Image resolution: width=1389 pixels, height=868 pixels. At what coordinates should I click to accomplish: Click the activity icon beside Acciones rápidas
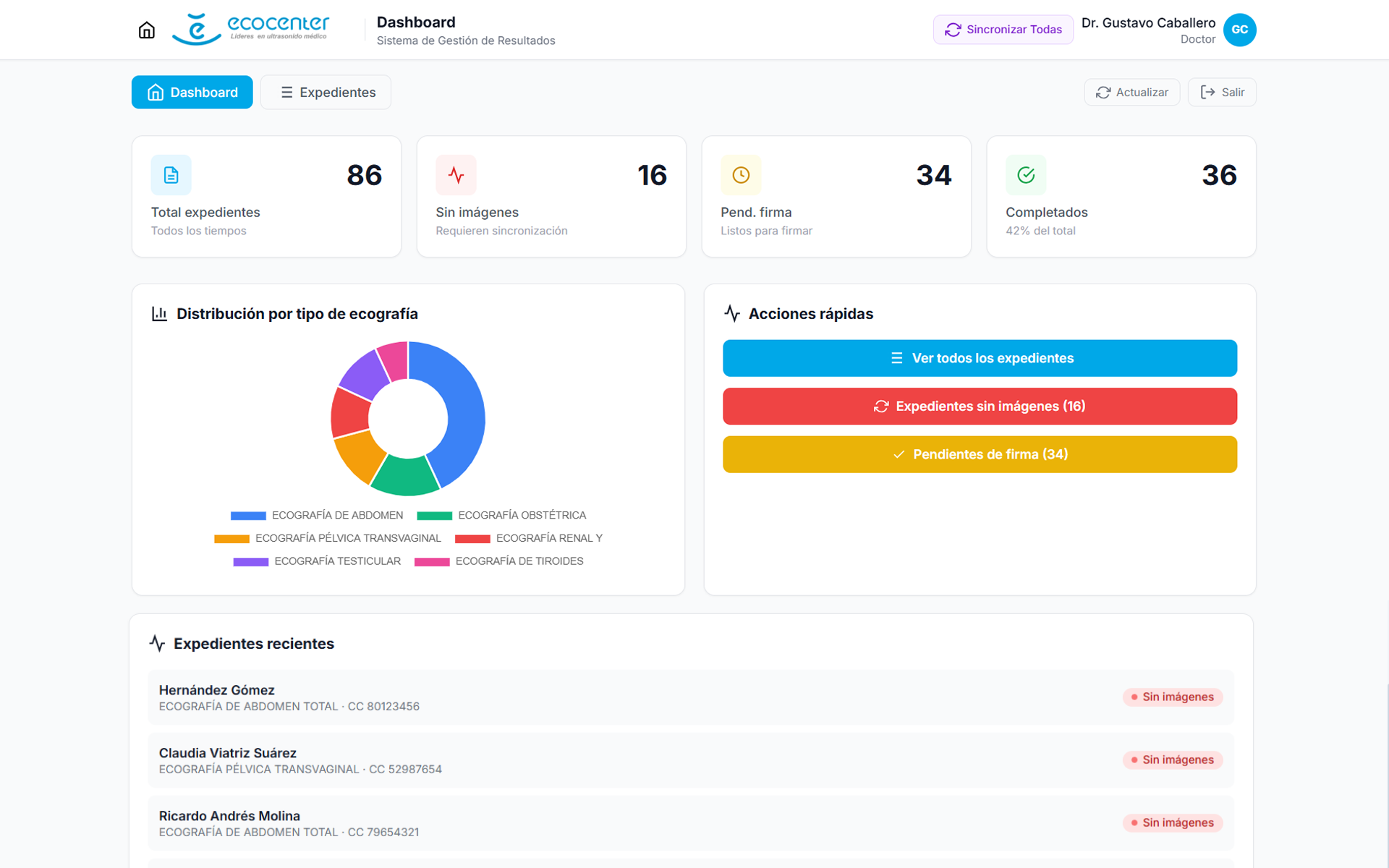pos(731,314)
